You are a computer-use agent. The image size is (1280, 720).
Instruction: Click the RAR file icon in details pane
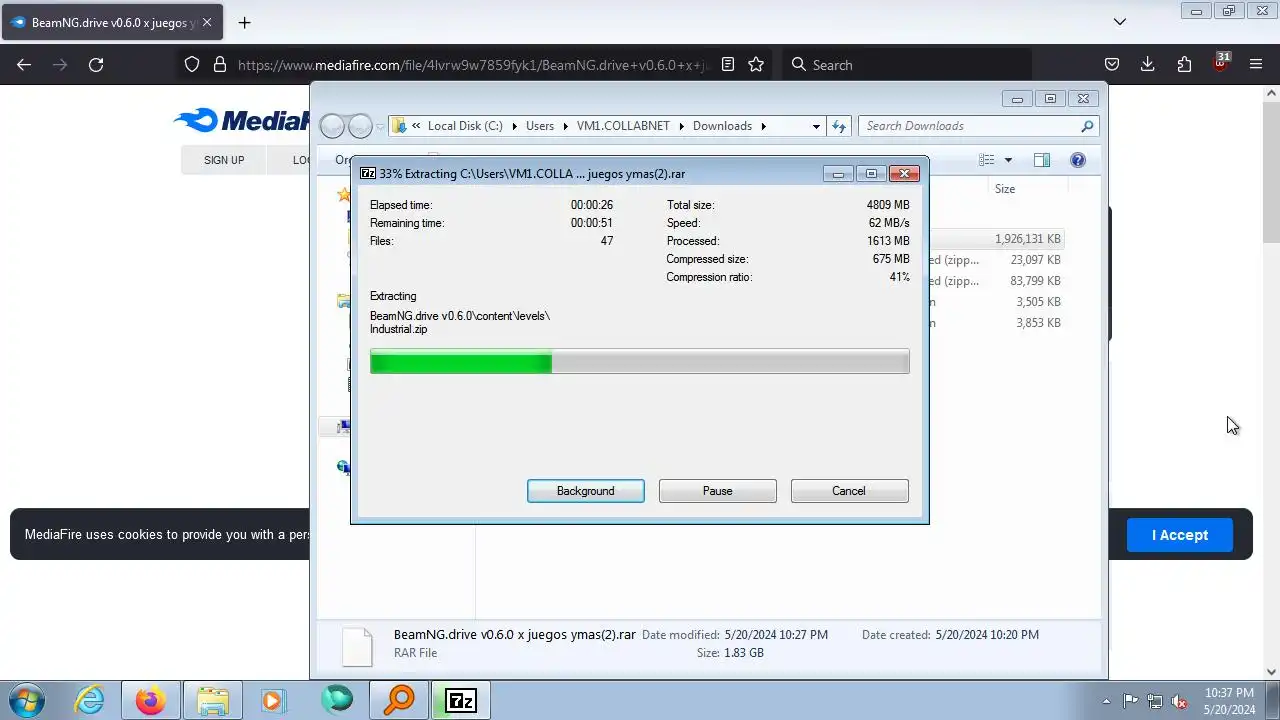point(357,647)
